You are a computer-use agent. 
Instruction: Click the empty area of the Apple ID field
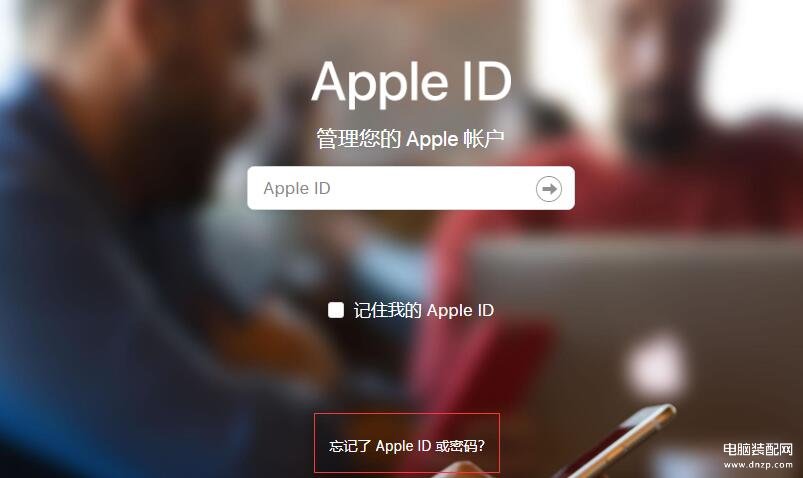tap(430, 189)
